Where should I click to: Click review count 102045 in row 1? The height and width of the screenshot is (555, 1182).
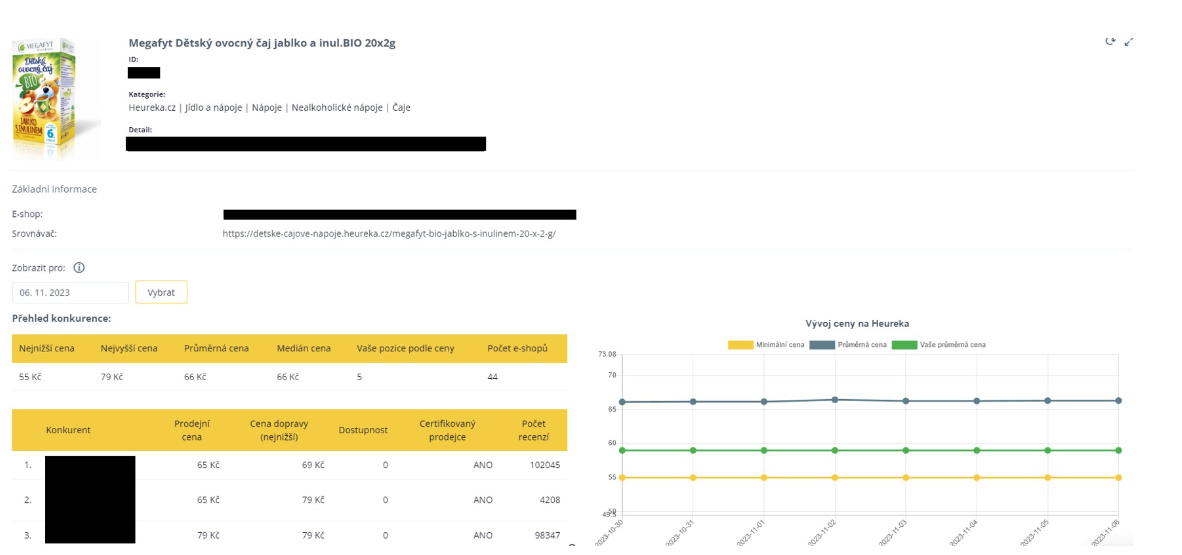(x=544, y=465)
